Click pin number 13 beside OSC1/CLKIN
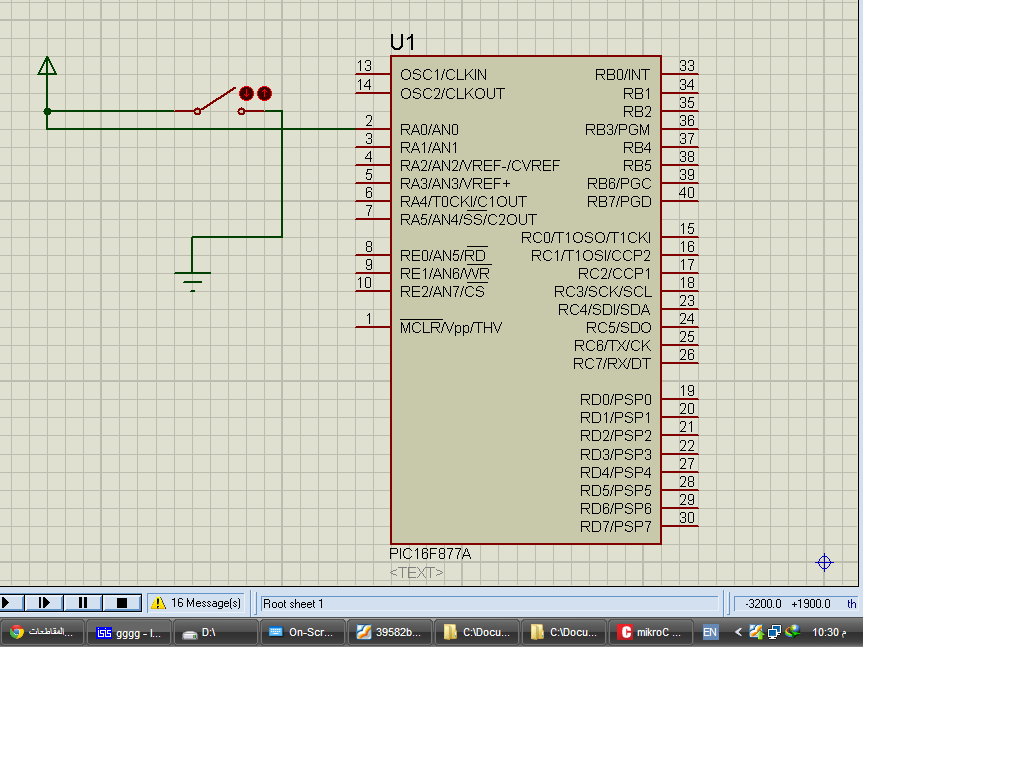This screenshot has width=1024, height=768. (x=364, y=66)
